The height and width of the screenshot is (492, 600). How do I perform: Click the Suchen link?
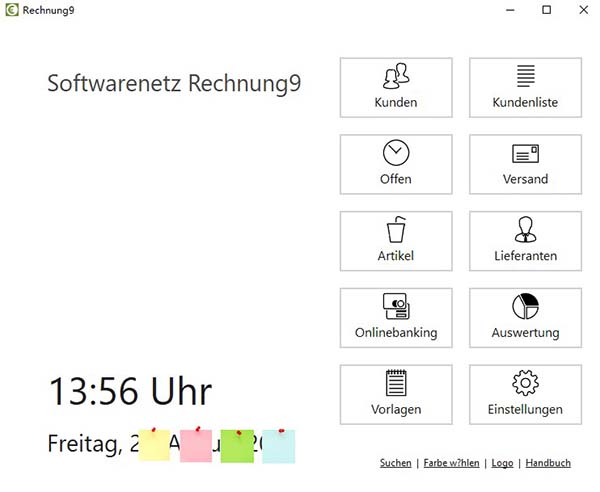click(x=395, y=463)
